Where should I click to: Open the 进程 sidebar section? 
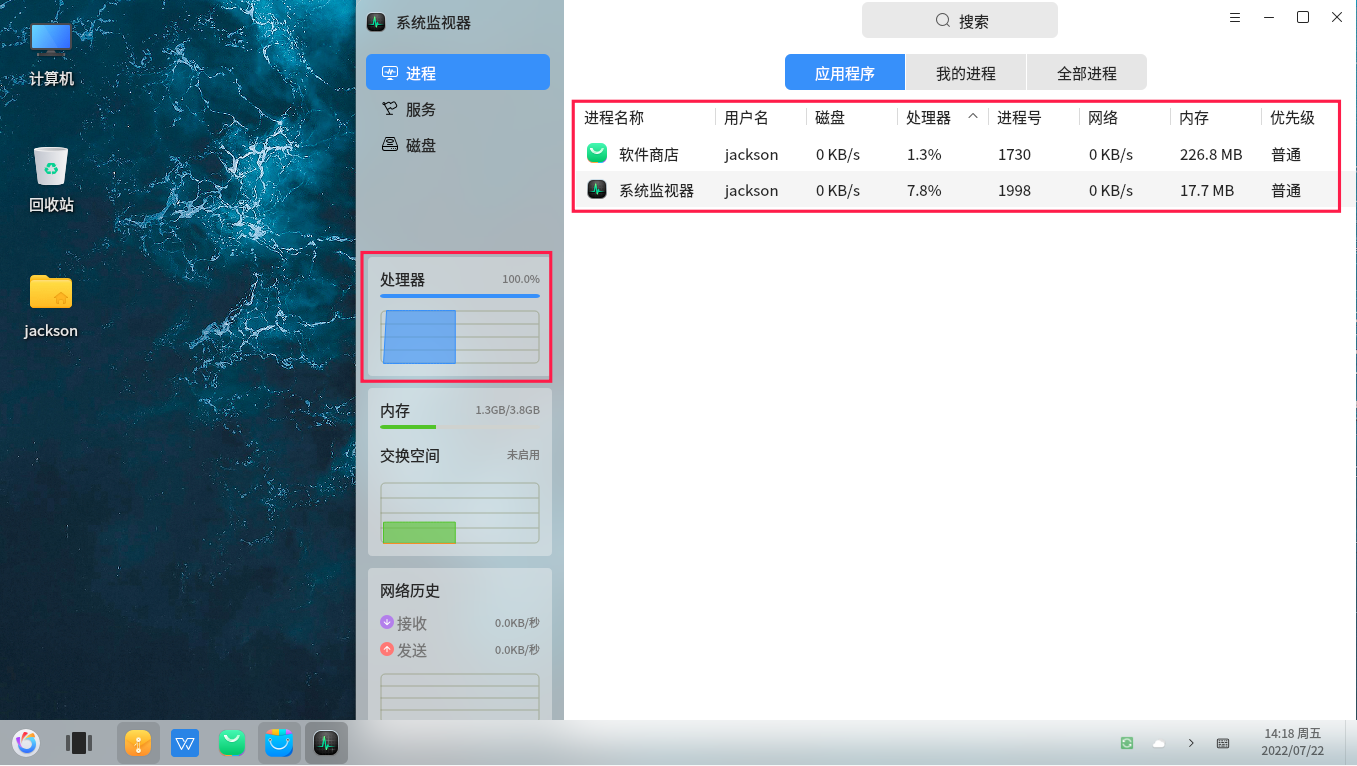[x=458, y=72]
